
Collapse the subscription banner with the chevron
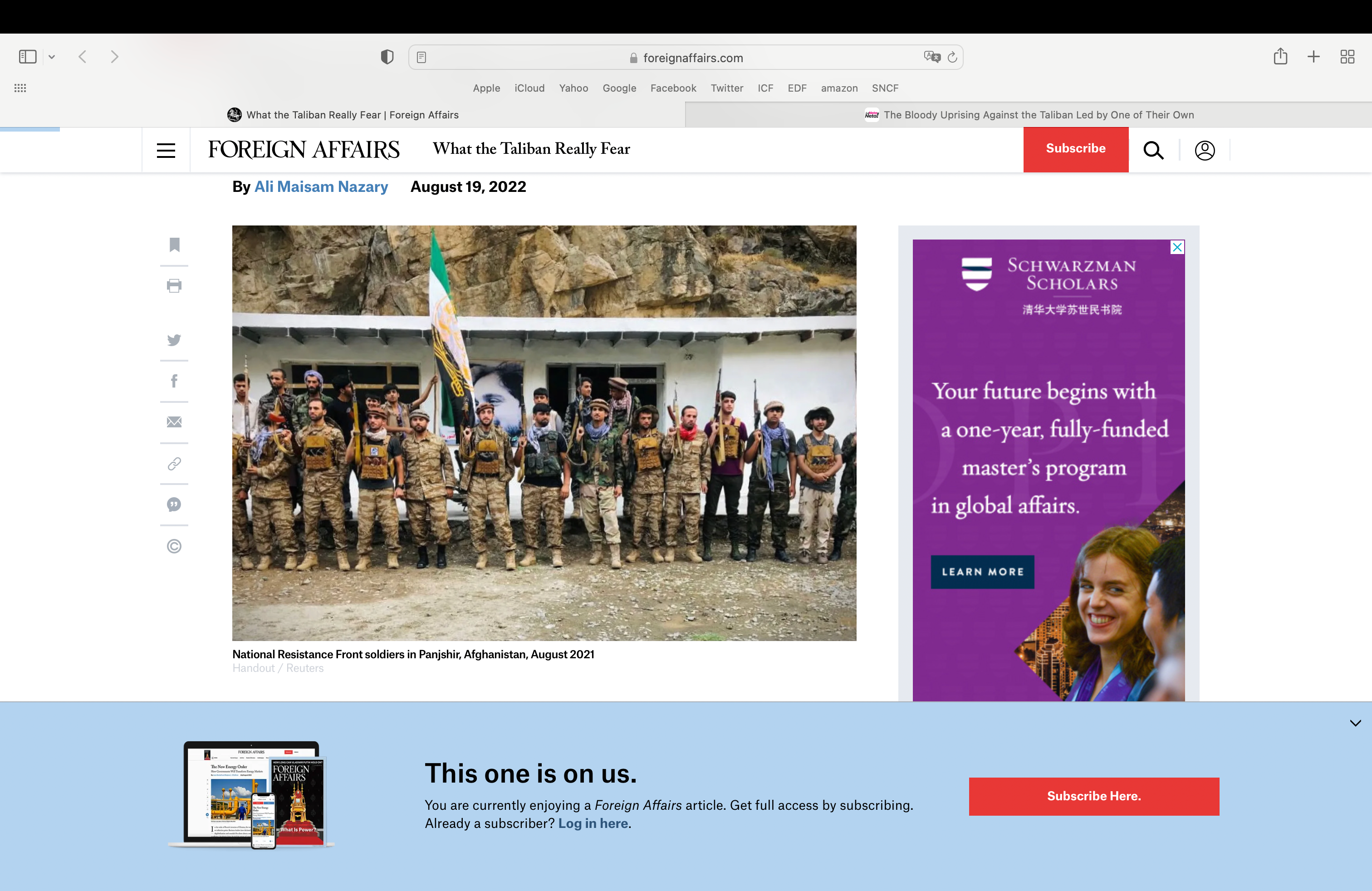1355,723
